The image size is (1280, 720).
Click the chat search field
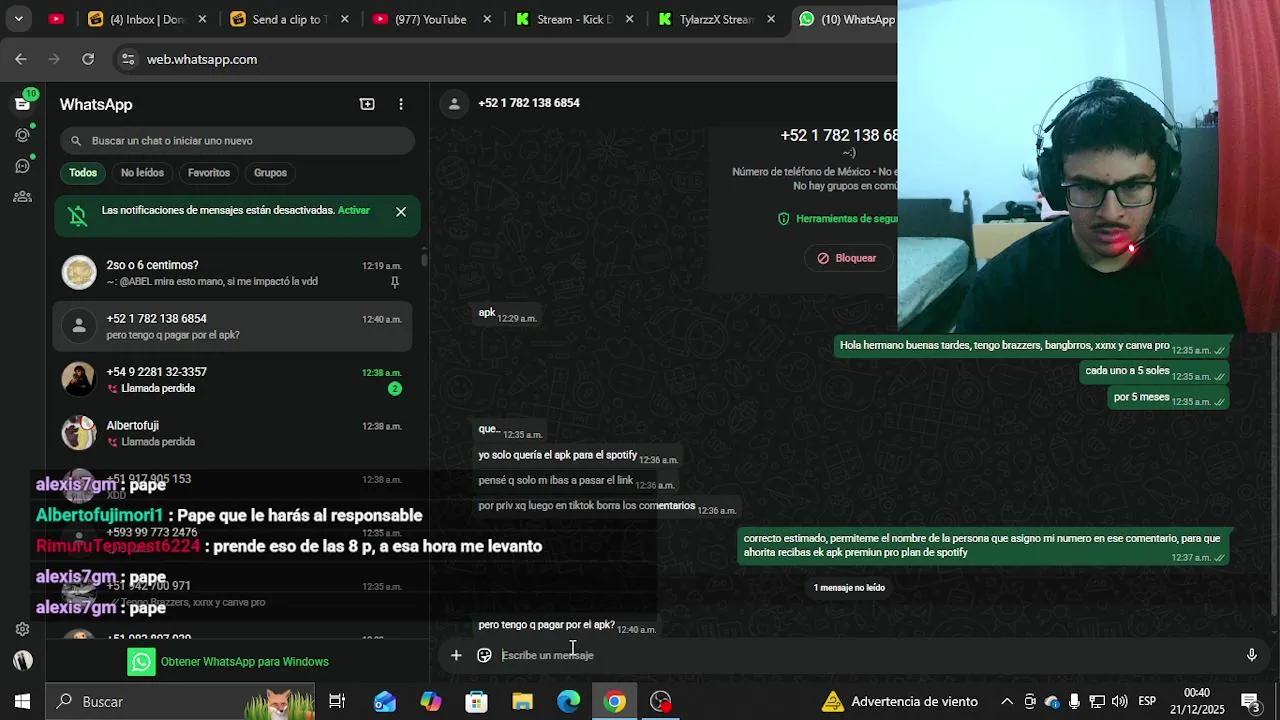[237, 141]
